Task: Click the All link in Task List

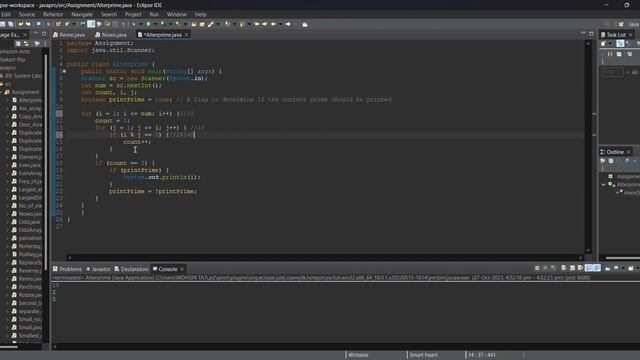Action: [x=635, y=72]
